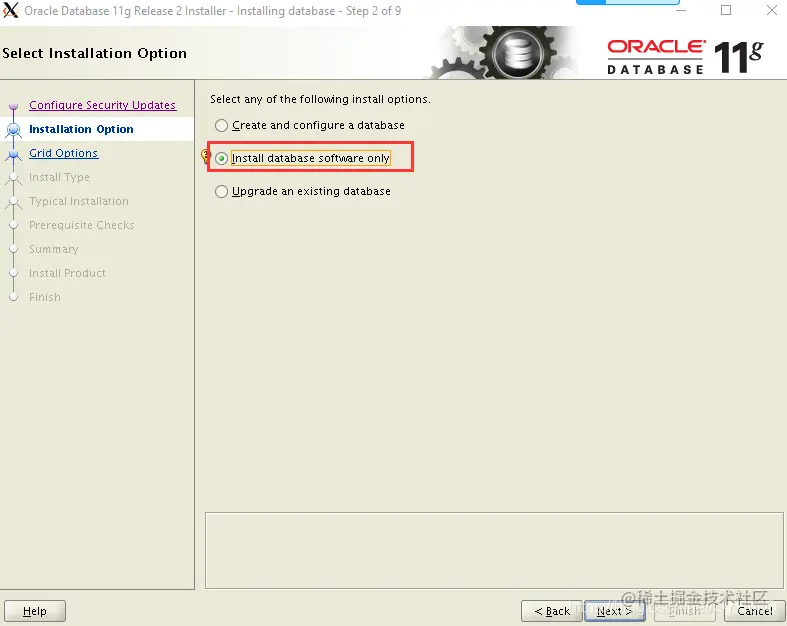Click Prerequisite Checks step label
Viewport: 787px width, 626px height.
click(x=82, y=225)
